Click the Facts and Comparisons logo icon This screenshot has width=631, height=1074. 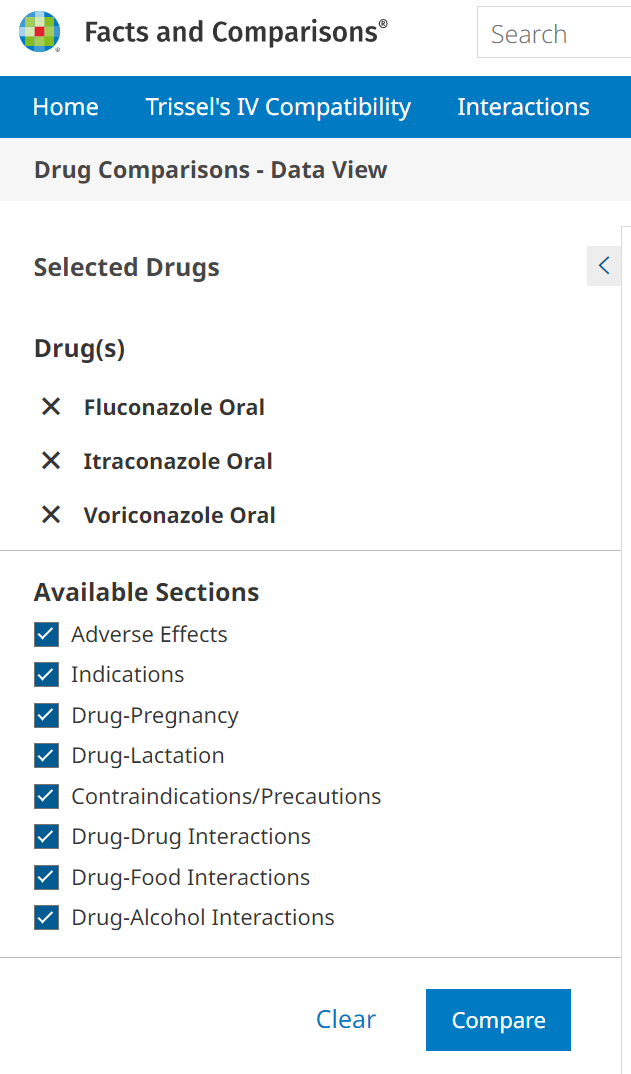(40, 32)
